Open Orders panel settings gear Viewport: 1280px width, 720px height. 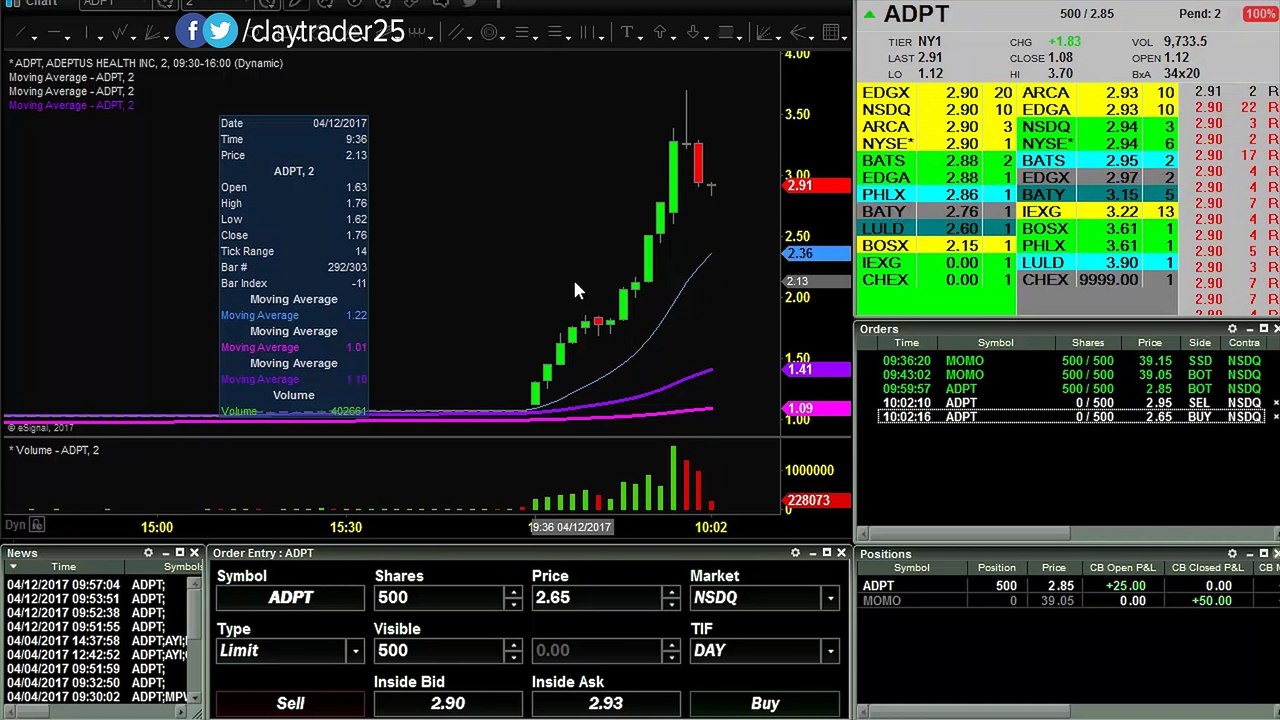coord(1232,329)
